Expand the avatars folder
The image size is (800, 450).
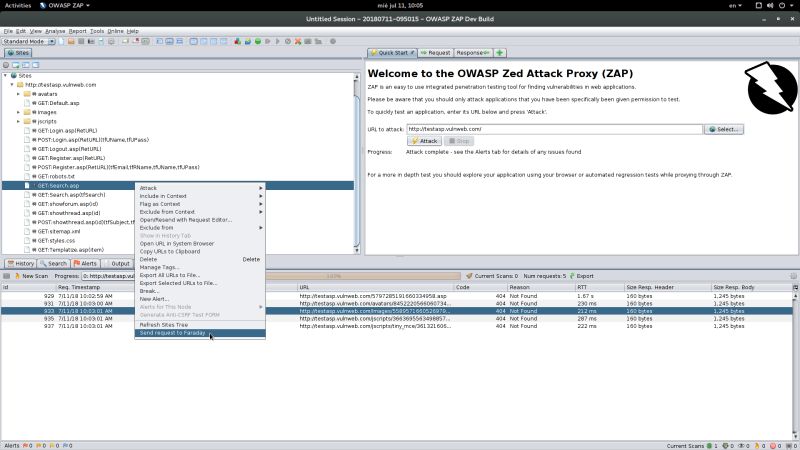coord(18,94)
